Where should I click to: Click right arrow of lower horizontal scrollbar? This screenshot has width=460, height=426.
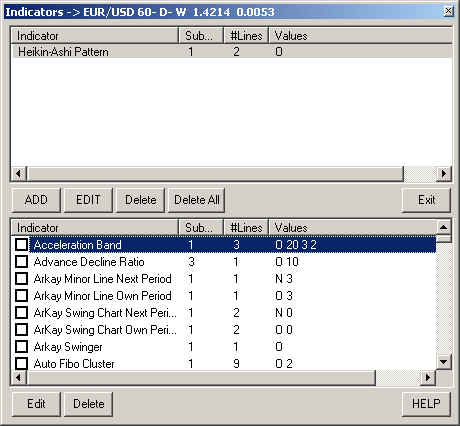tap(428, 377)
